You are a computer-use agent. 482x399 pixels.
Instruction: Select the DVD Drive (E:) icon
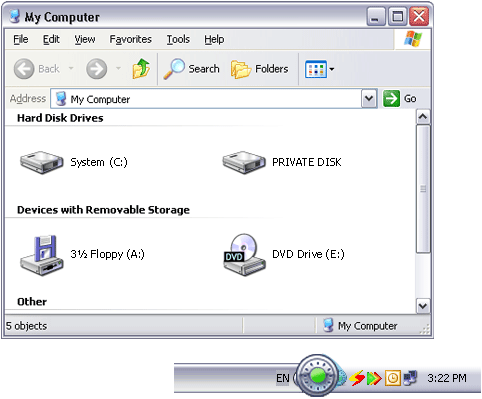(x=244, y=255)
